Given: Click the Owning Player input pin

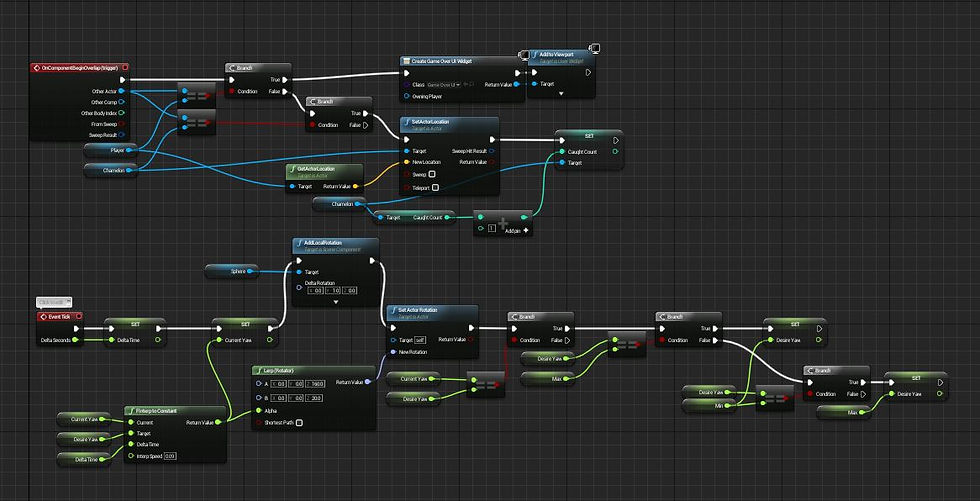Looking at the screenshot, I should click(407, 96).
